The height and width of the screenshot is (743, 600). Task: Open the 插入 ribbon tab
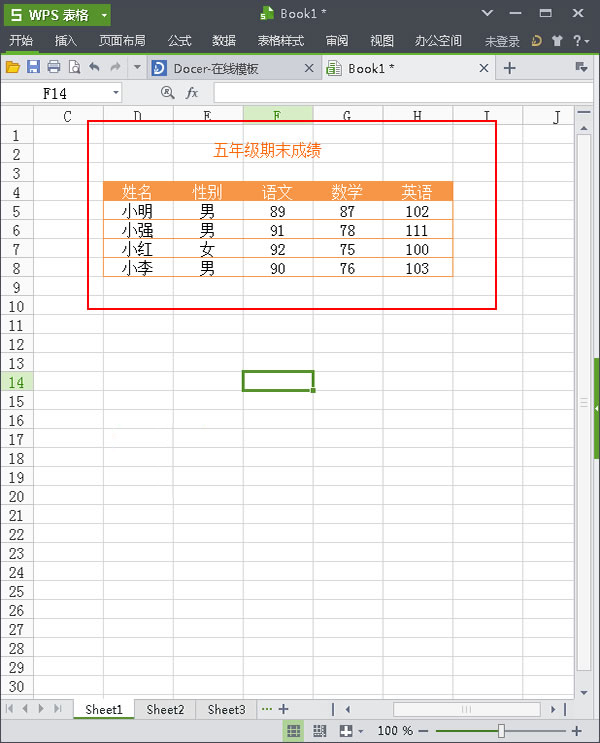click(66, 41)
